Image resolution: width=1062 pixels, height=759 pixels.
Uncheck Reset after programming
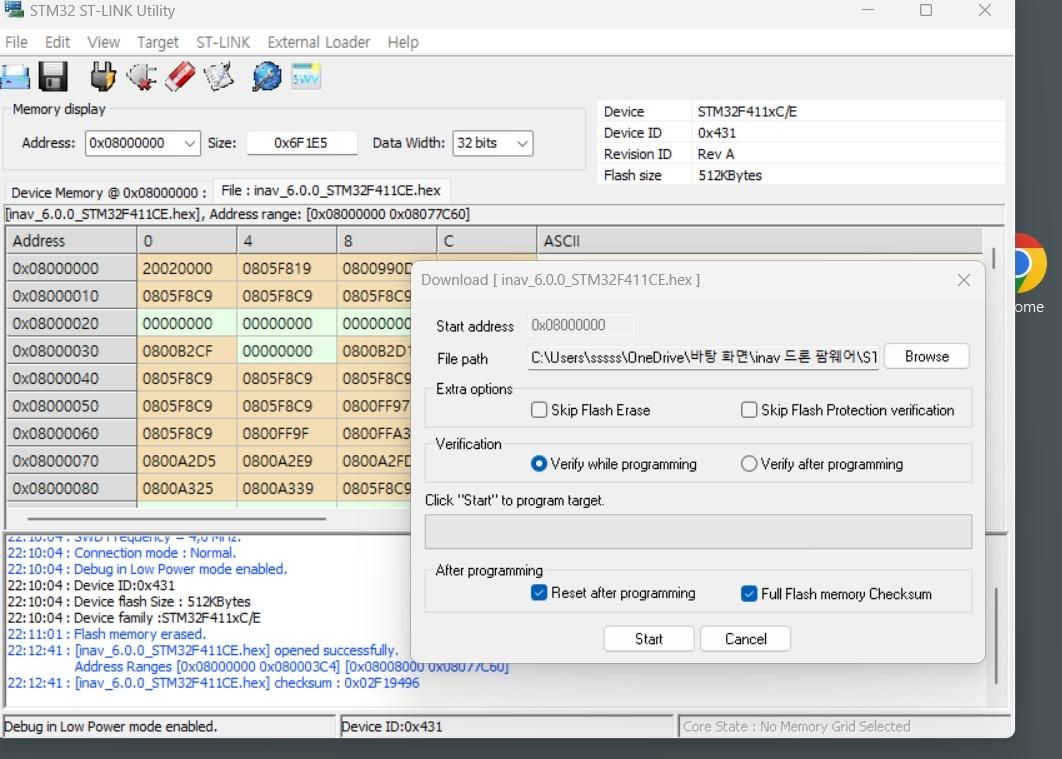coord(537,593)
